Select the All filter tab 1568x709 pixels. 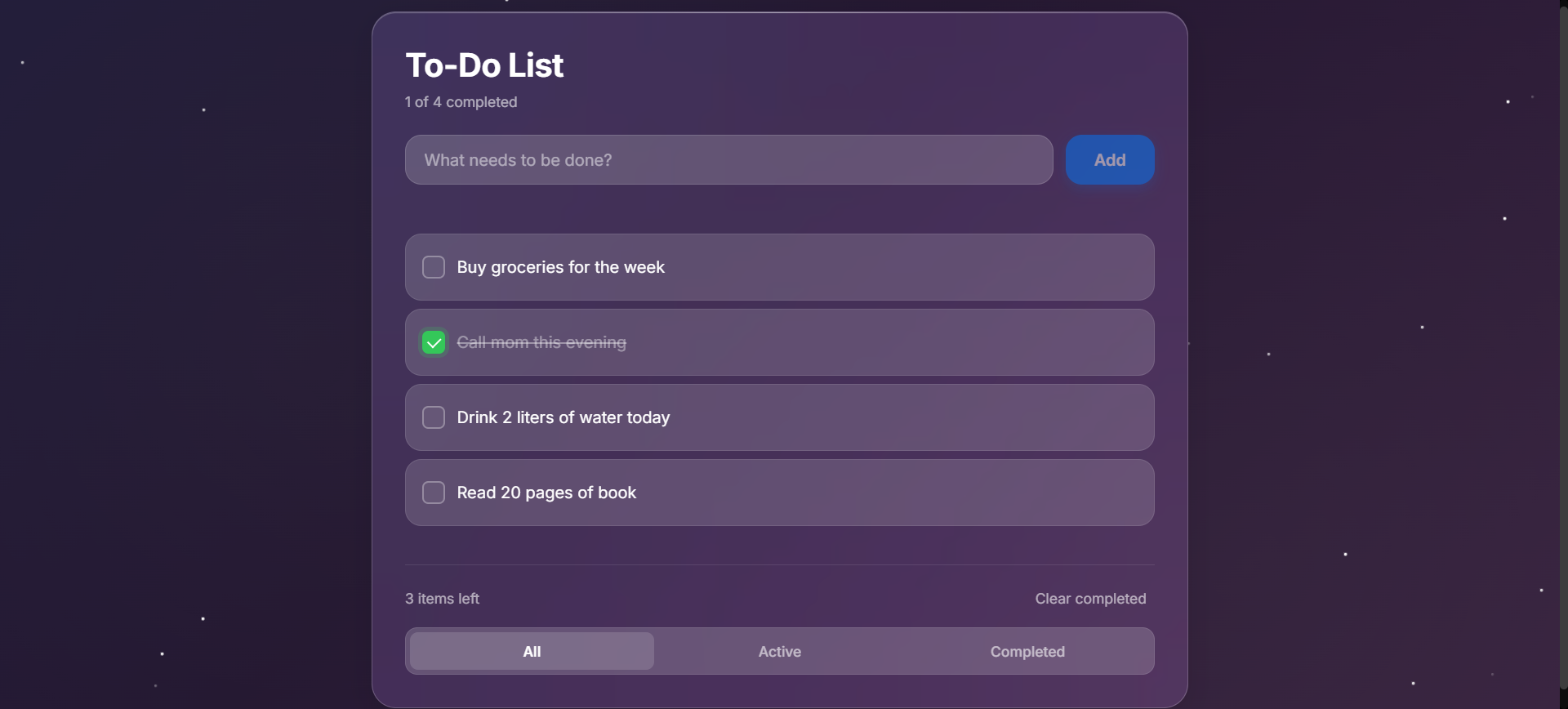coord(530,651)
